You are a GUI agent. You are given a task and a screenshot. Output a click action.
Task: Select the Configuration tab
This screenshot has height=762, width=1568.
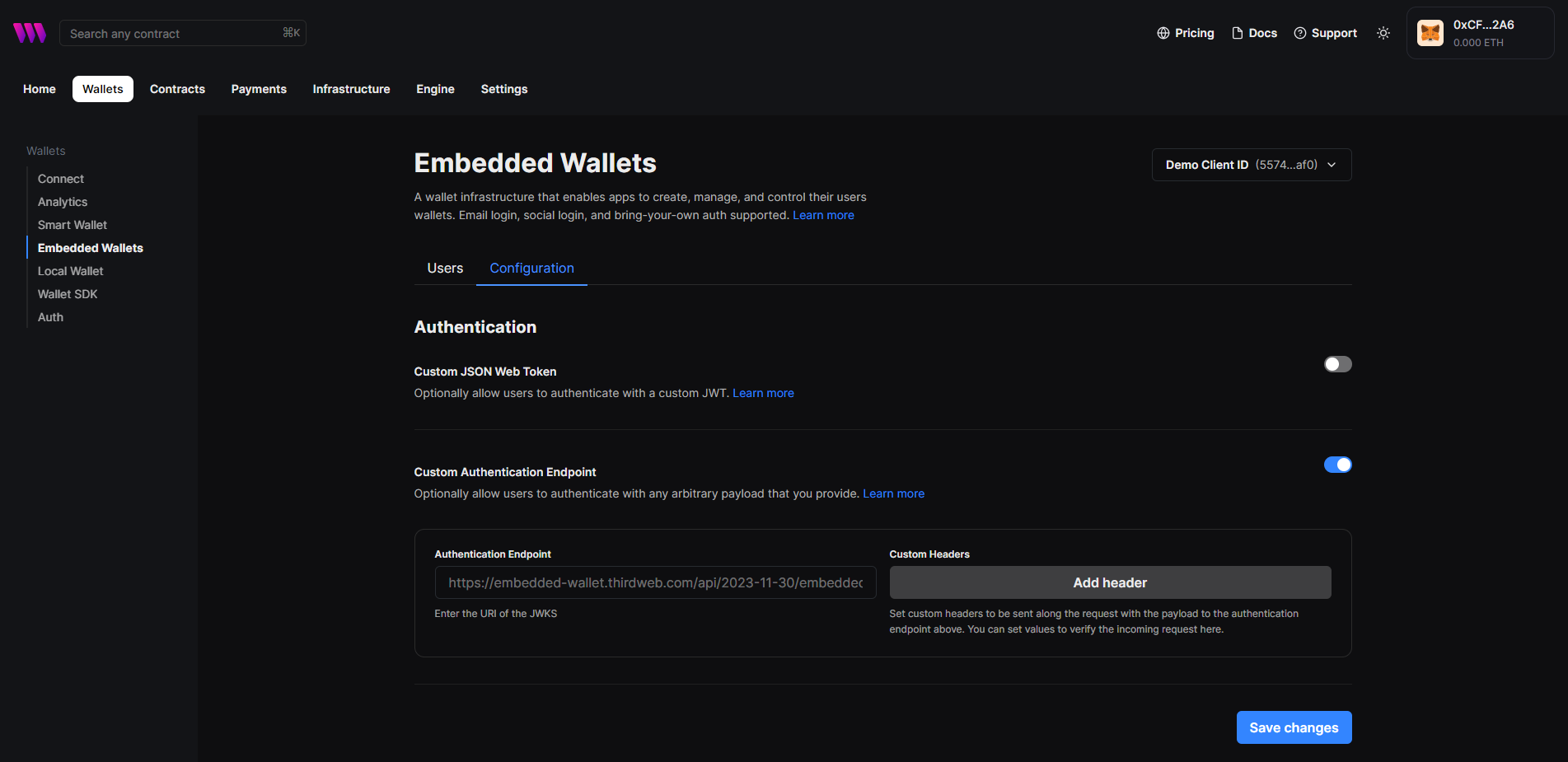coord(531,268)
